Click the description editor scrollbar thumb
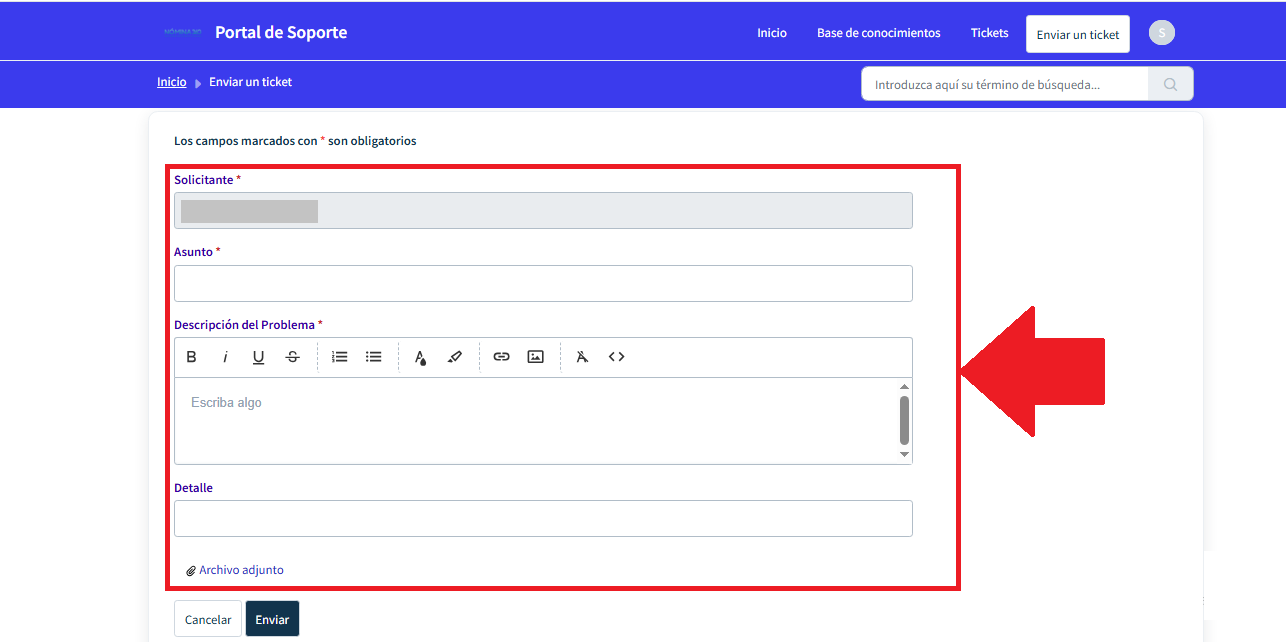The width and height of the screenshot is (1286, 642). tap(904, 420)
